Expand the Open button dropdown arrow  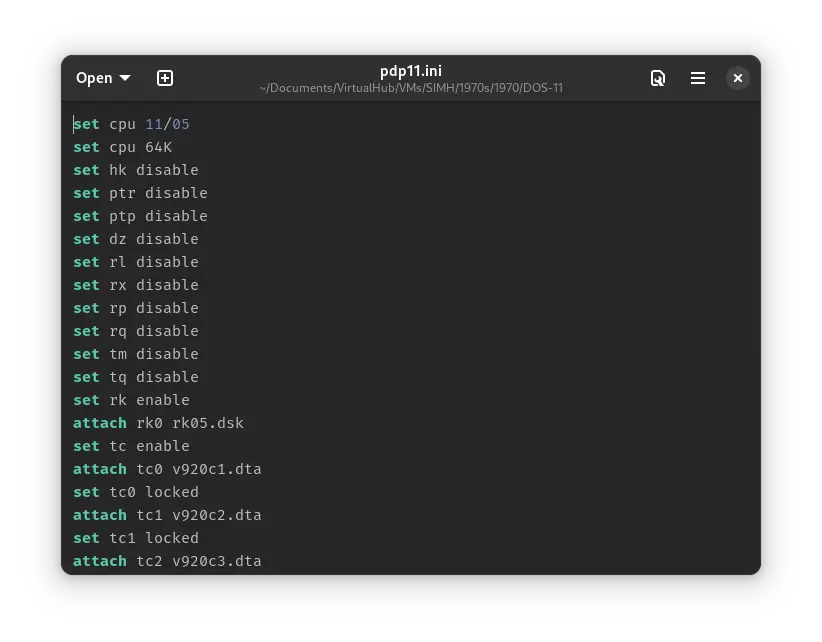[x=125, y=78]
